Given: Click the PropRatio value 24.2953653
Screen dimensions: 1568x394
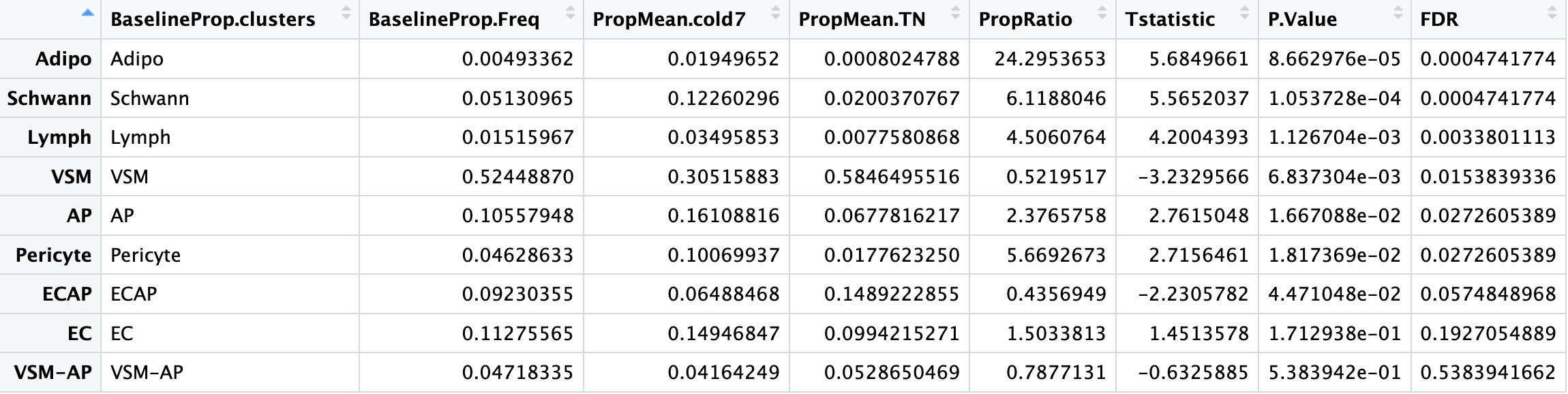Looking at the screenshot, I should point(1050,59).
